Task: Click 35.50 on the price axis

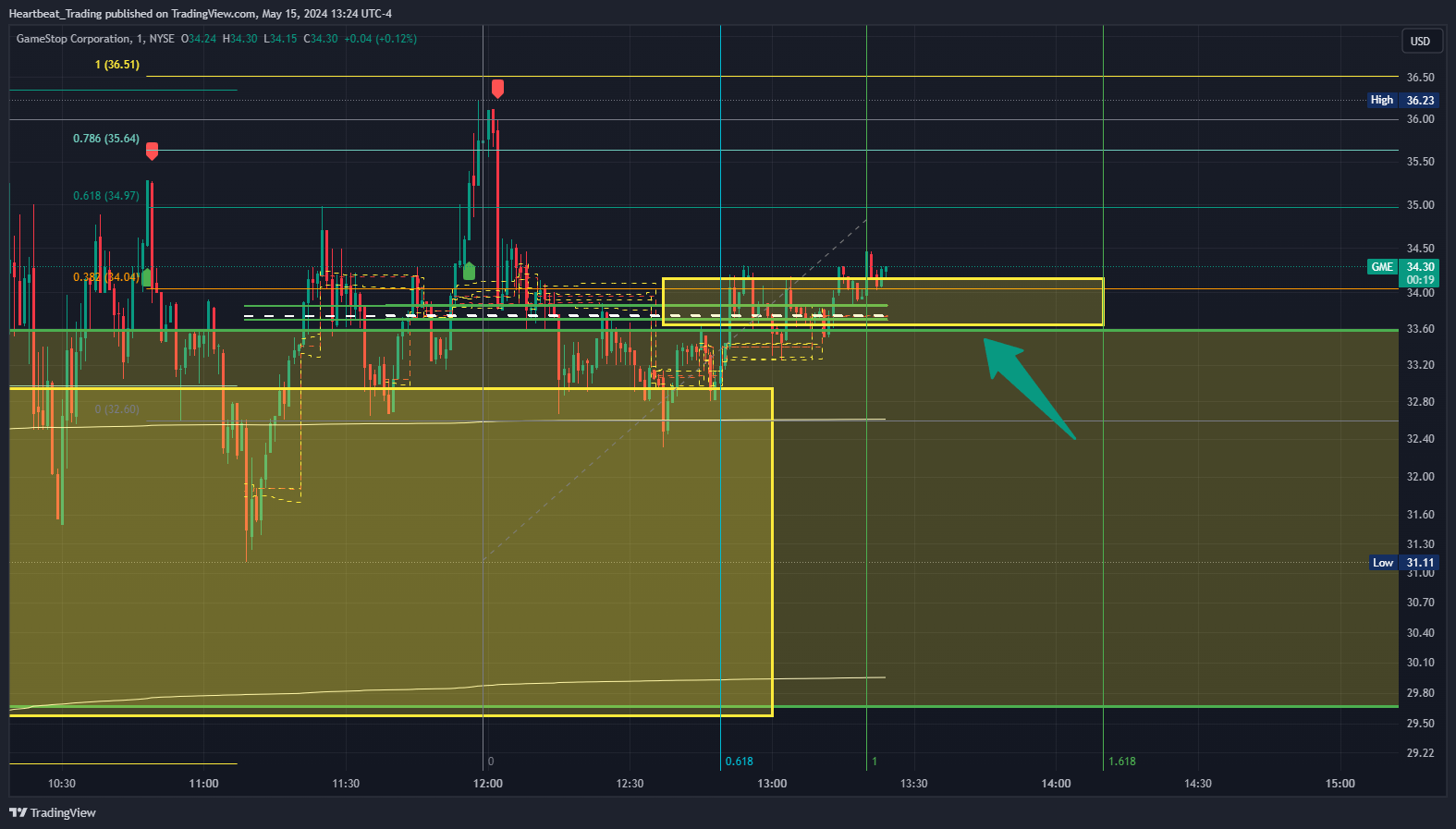Action: pyautogui.click(x=1420, y=162)
